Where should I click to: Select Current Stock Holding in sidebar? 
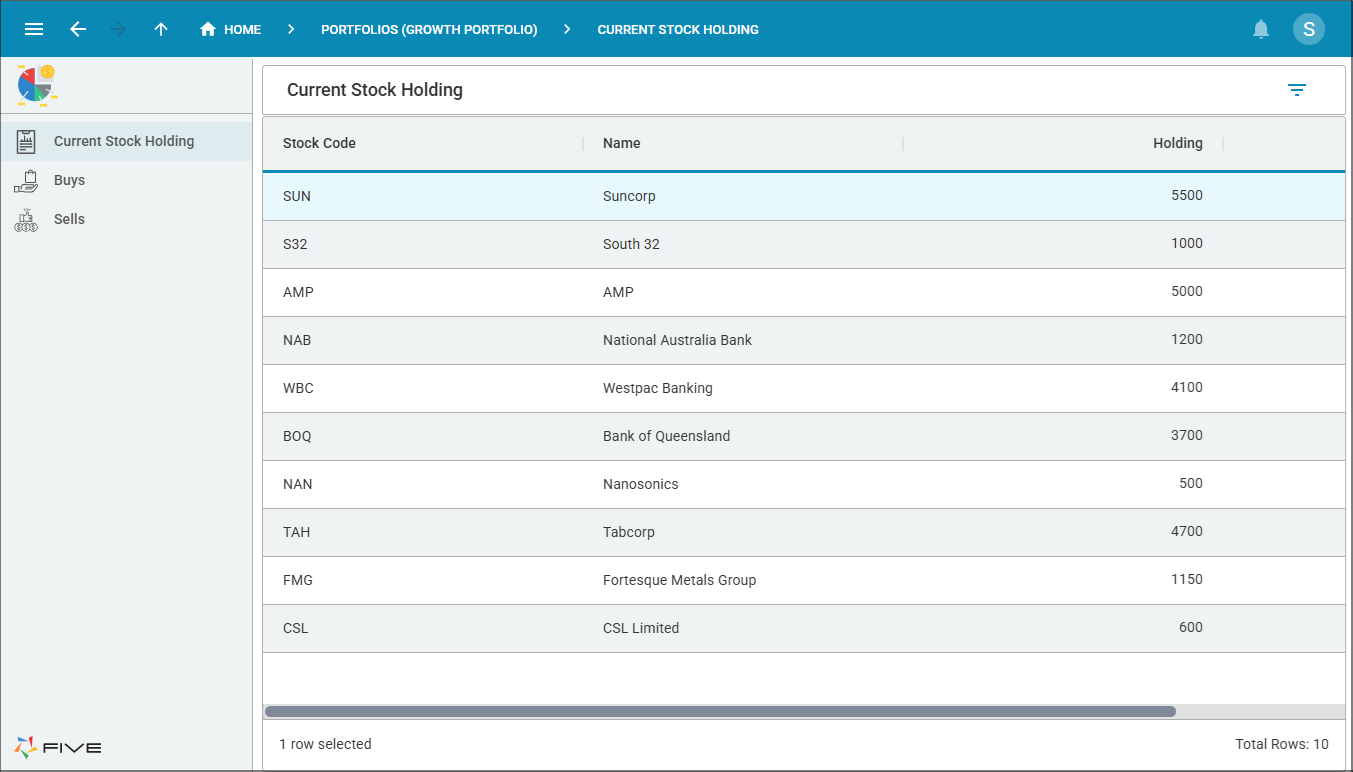tap(126, 141)
